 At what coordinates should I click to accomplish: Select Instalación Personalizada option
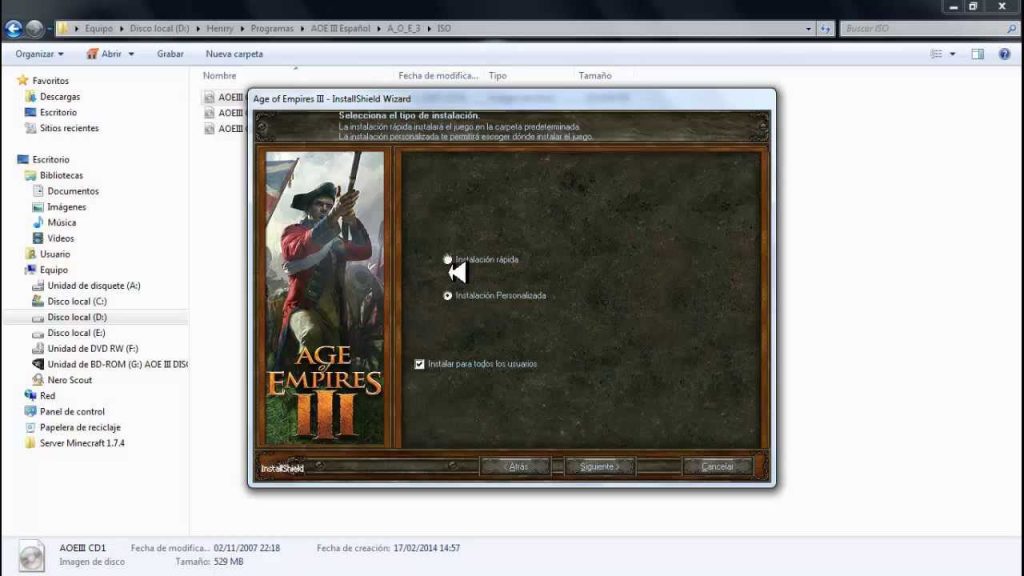(x=448, y=295)
